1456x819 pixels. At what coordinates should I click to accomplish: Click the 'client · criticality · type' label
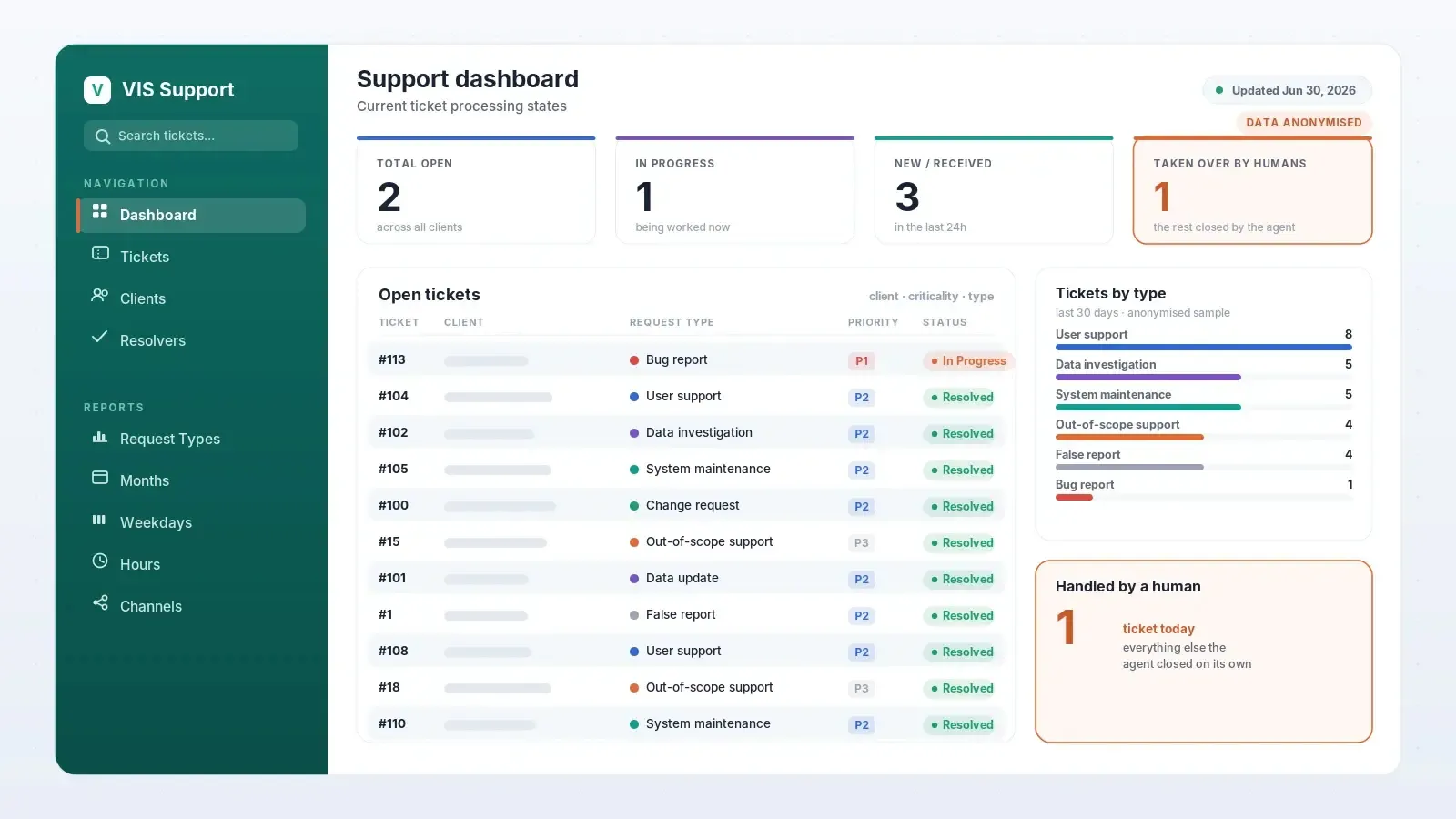coord(931,297)
